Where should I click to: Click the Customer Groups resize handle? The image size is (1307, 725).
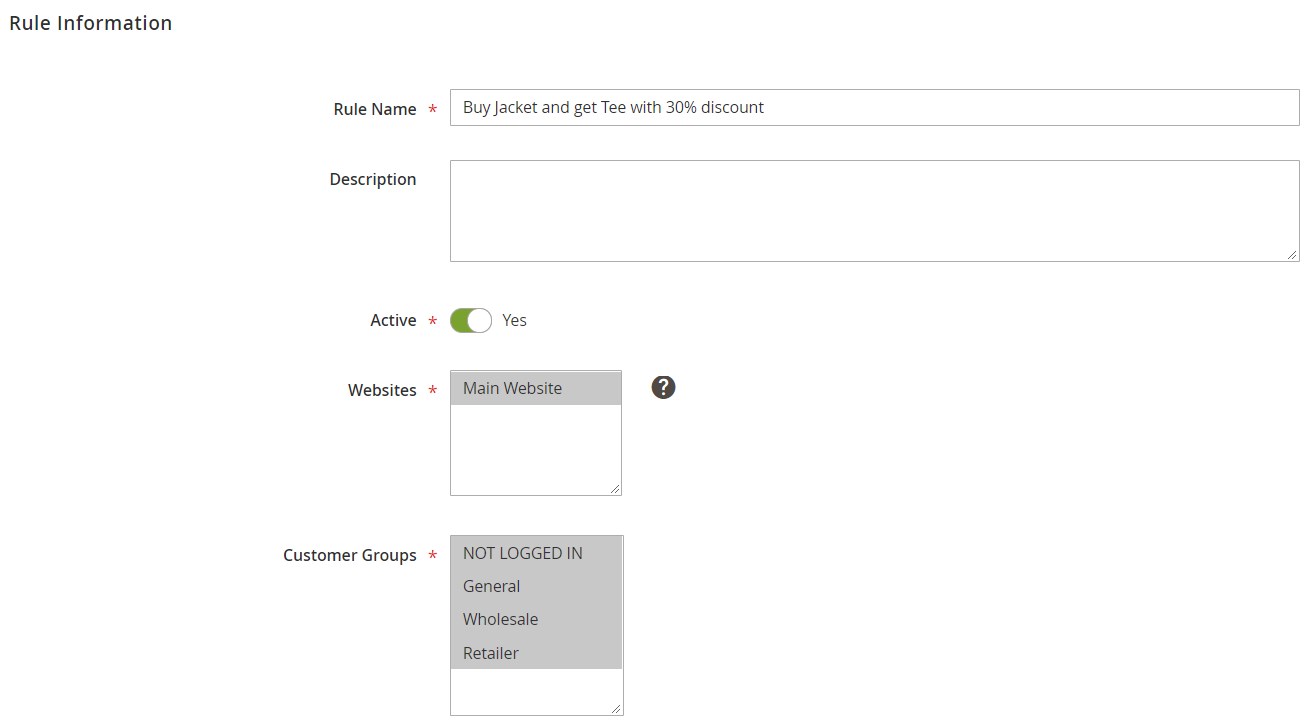pos(616,709)
